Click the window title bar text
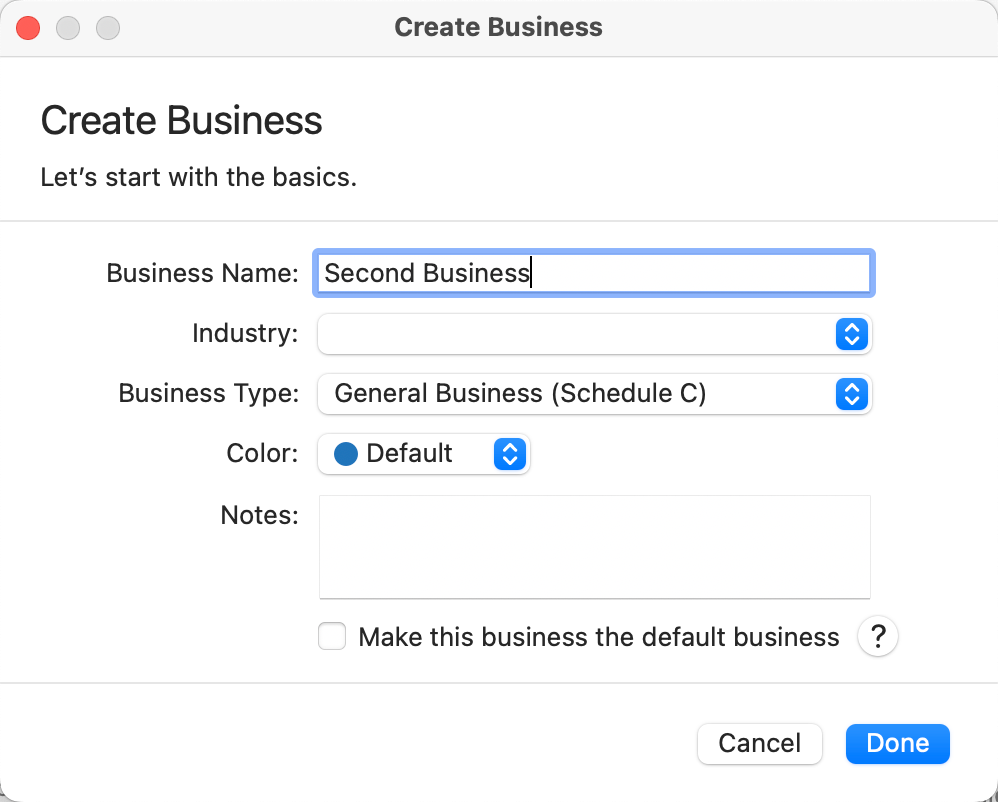The image size is (998, 802). coord(498,27)
